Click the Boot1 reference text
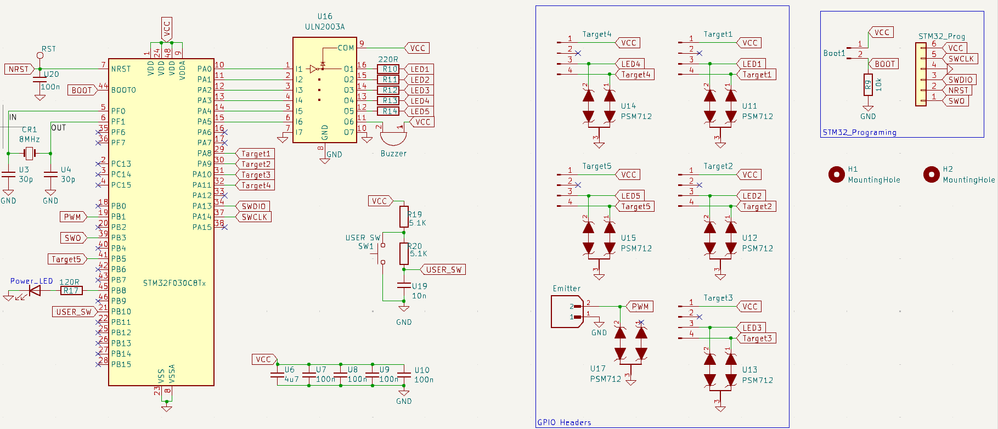The width and height of the screenshot is (998, 429). click(x=834, y=53)
